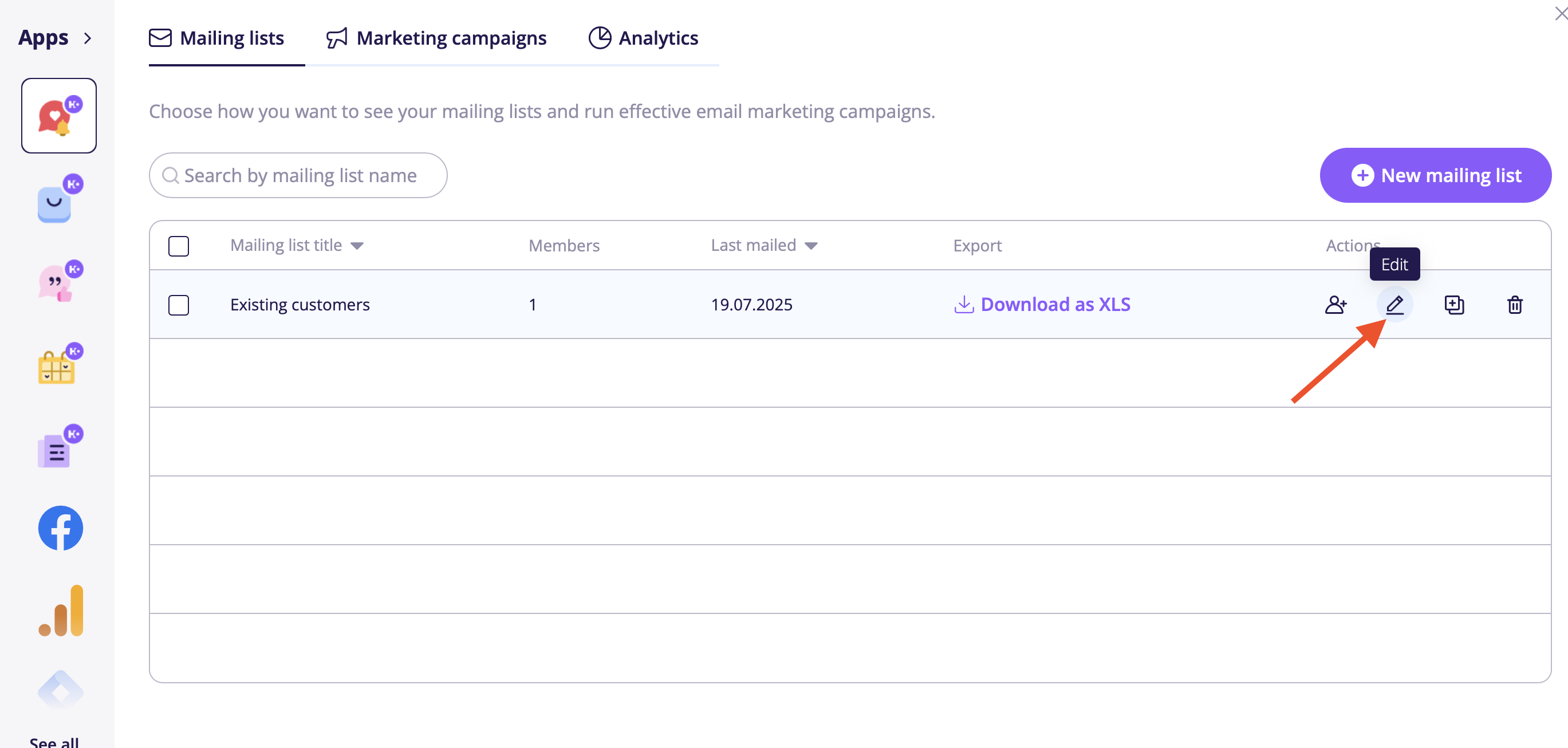Delete Existing customers with the trash icon
Viewport: 1568px width, 748px height.
(x=1514, y=304)
